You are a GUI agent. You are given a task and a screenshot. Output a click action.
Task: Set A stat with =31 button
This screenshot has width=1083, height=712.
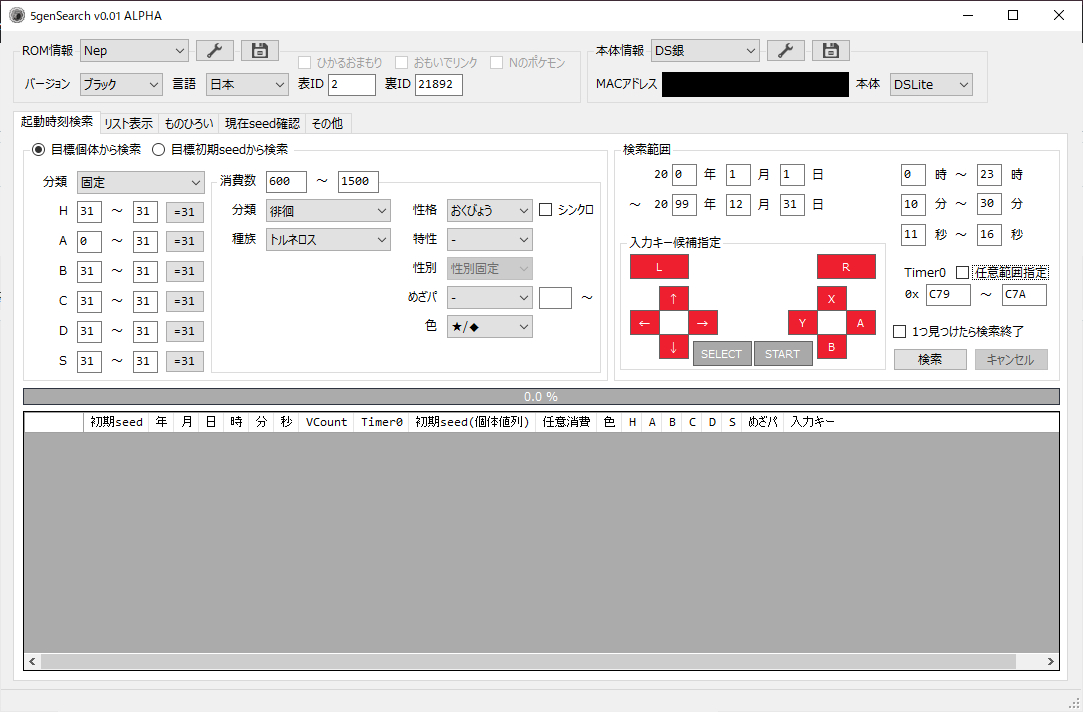click(x=184, y=242)
